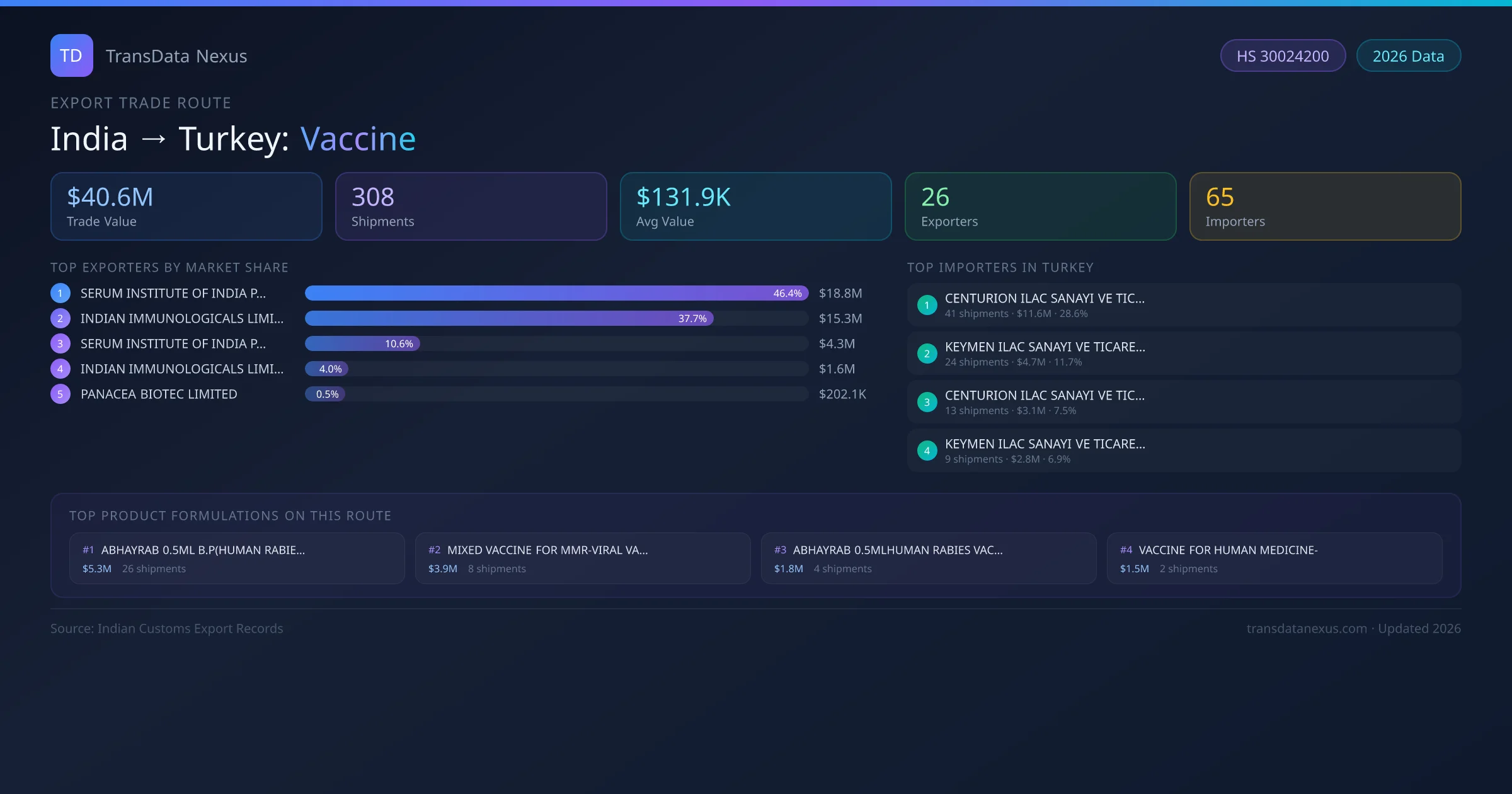
Task: Open the $40.6M Trade Value card
Action: pos(186,207)
